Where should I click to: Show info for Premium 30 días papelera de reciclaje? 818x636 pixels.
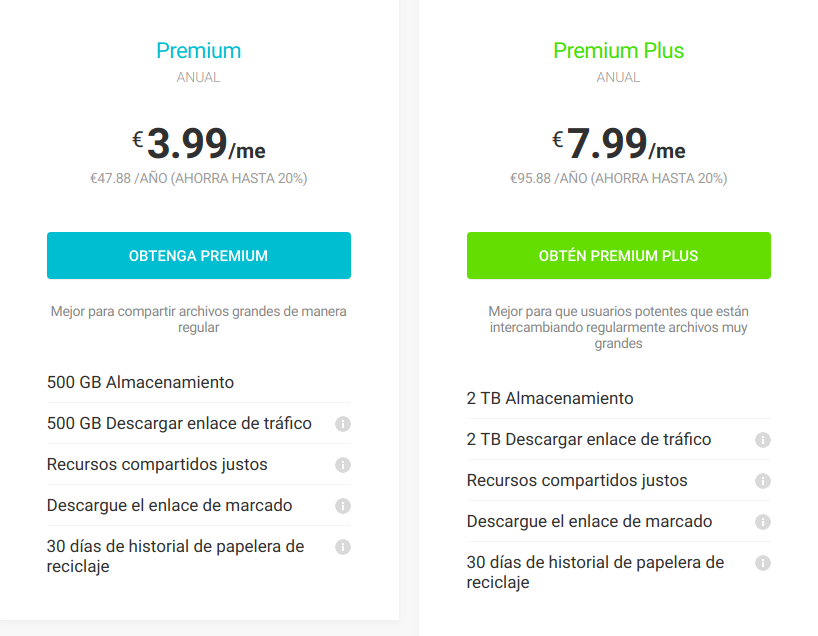(x=343, y=547)
